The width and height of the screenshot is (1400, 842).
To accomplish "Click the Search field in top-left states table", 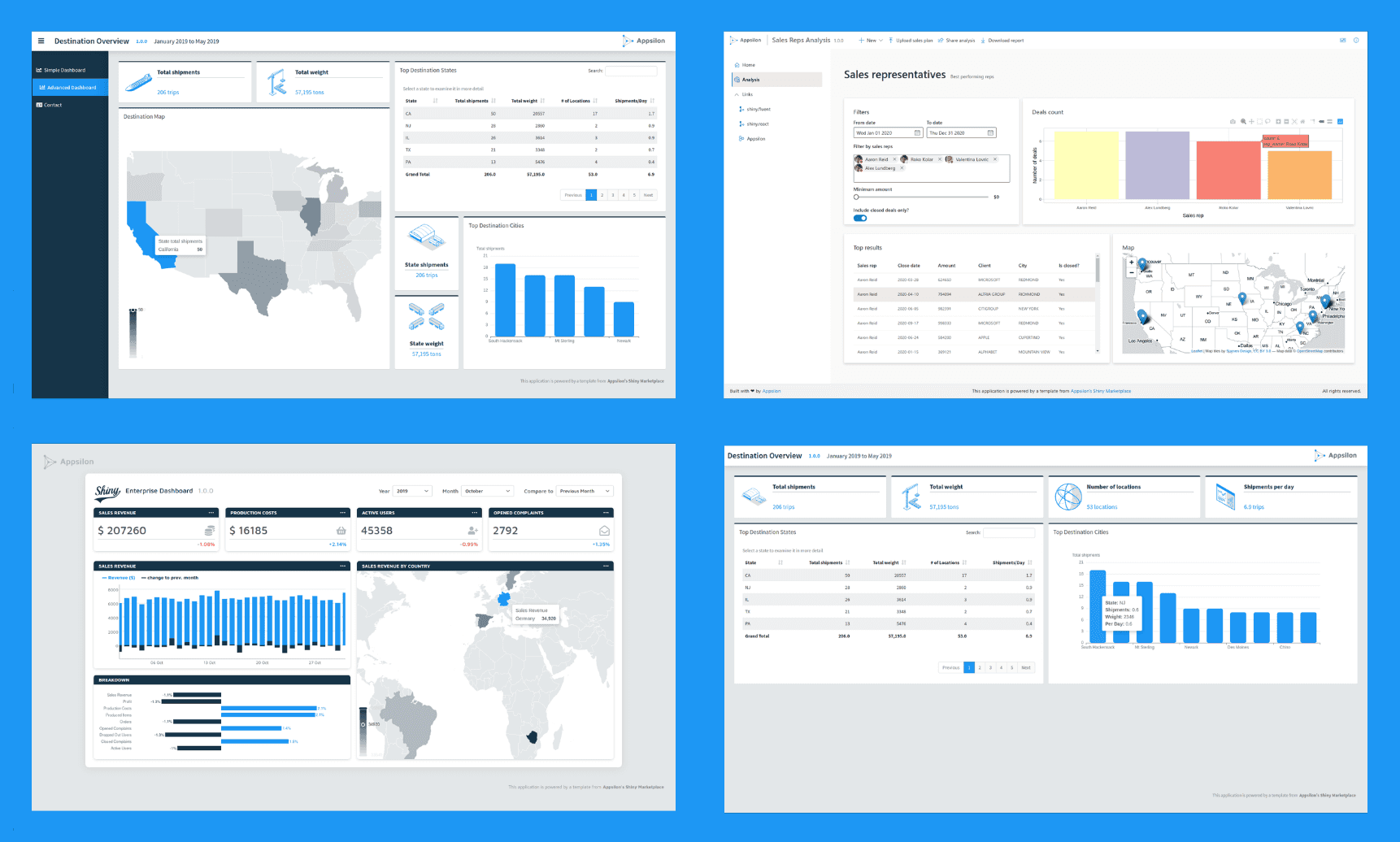I will tap(631, 71).
